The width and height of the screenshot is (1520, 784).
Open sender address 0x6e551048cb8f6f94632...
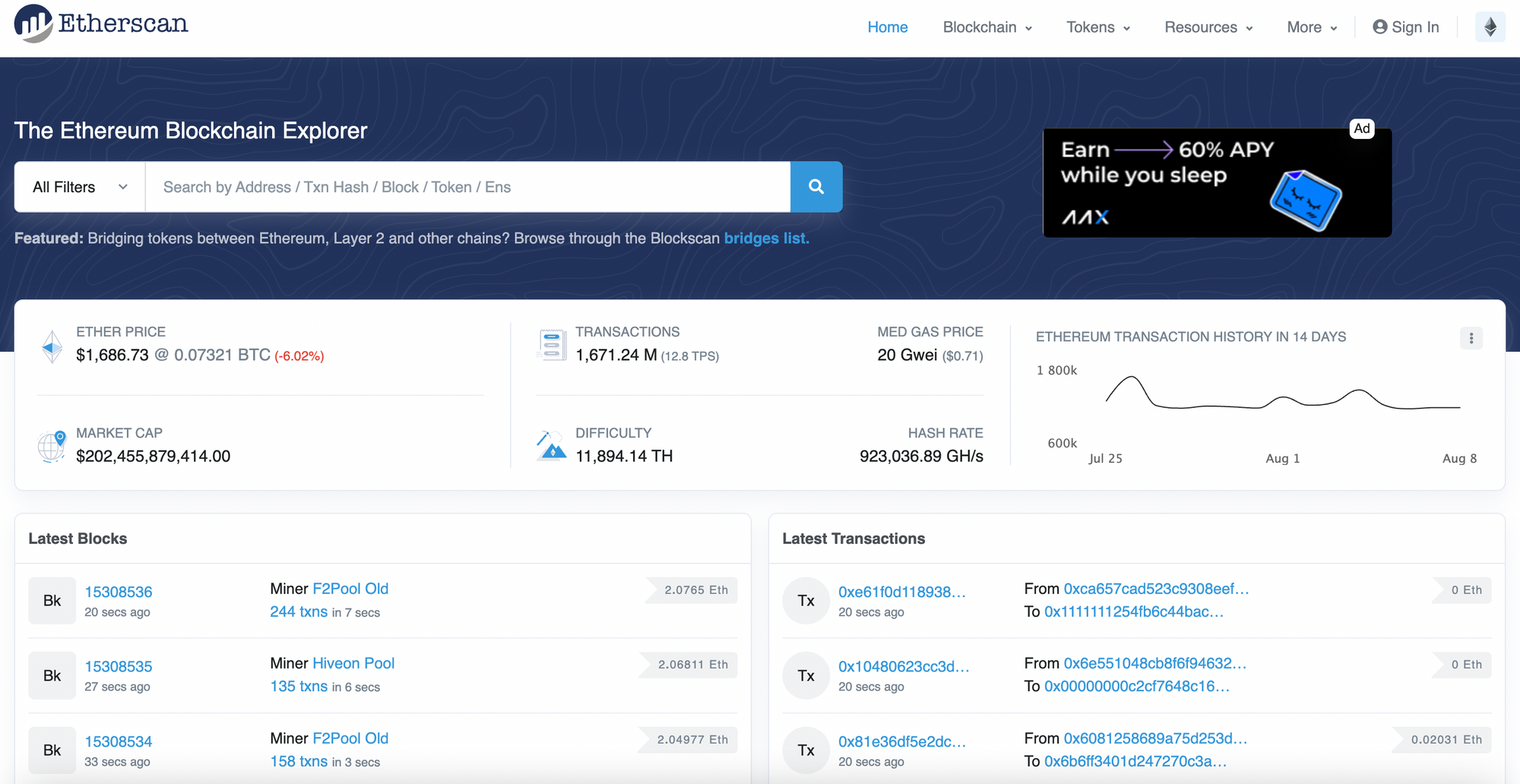(x=1155, y=663)
